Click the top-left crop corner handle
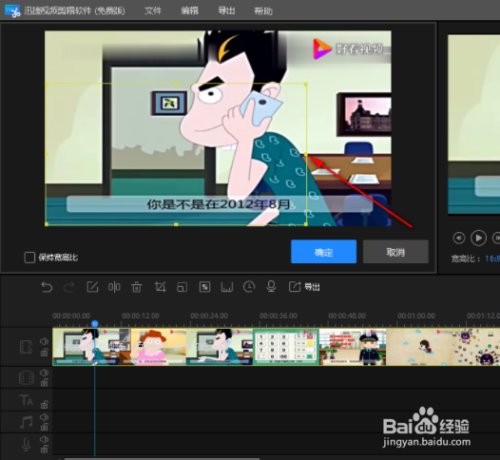500x460 pixels. (47, 84)
